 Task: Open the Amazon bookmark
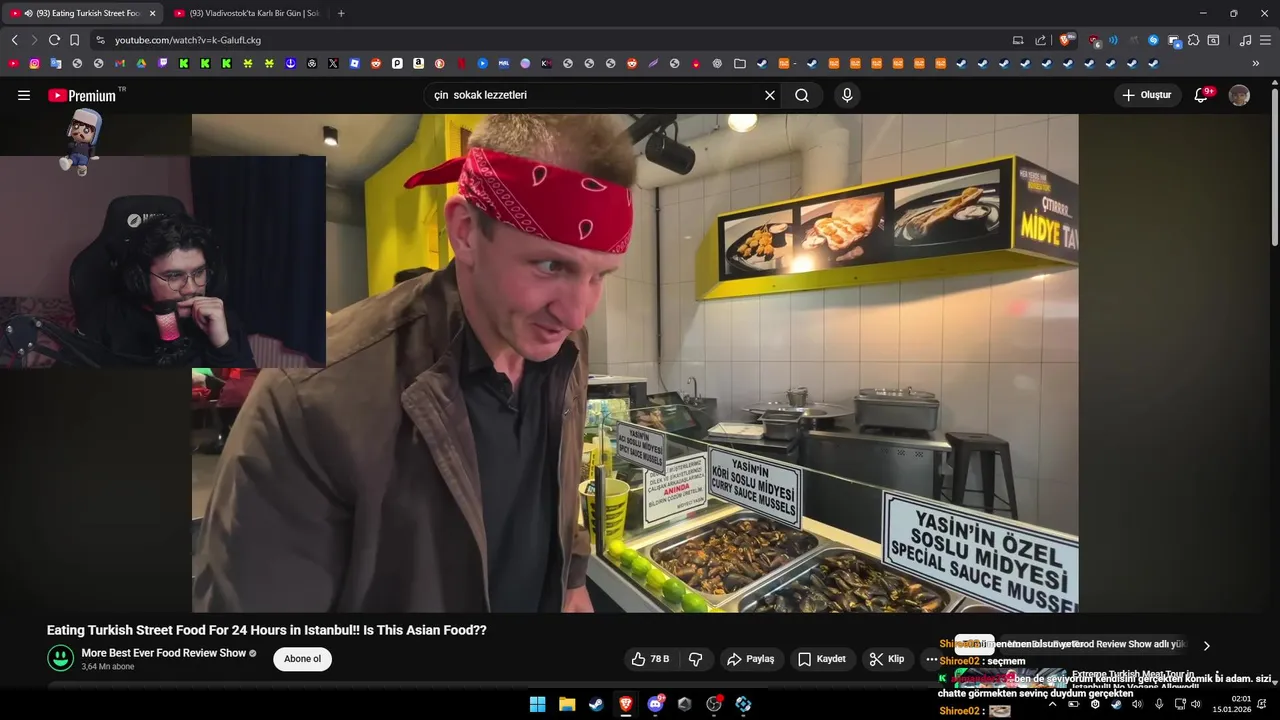click(x=418, y=63)
